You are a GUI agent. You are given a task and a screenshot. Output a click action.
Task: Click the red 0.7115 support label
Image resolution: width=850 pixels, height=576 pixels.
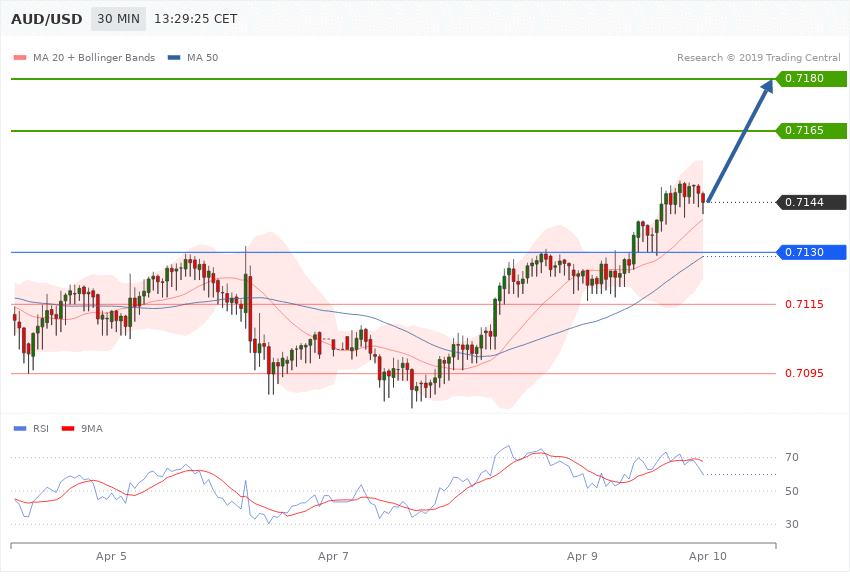(x=804, y=304)
